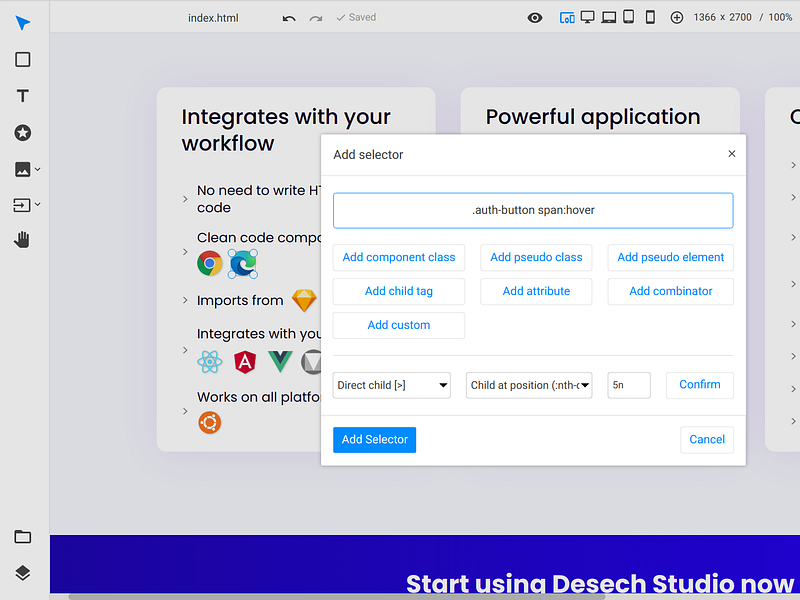
Task: Click the undo arrow
Action: pyautogui.click(x=289, y=18)
